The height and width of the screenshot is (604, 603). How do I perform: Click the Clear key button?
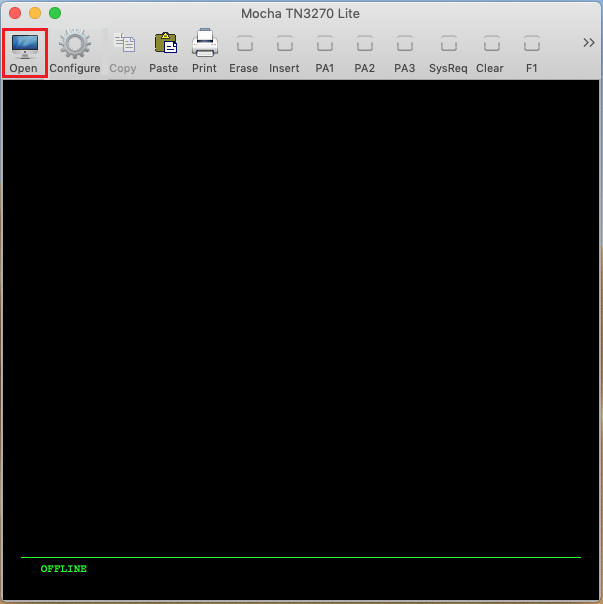pos(490,52)
